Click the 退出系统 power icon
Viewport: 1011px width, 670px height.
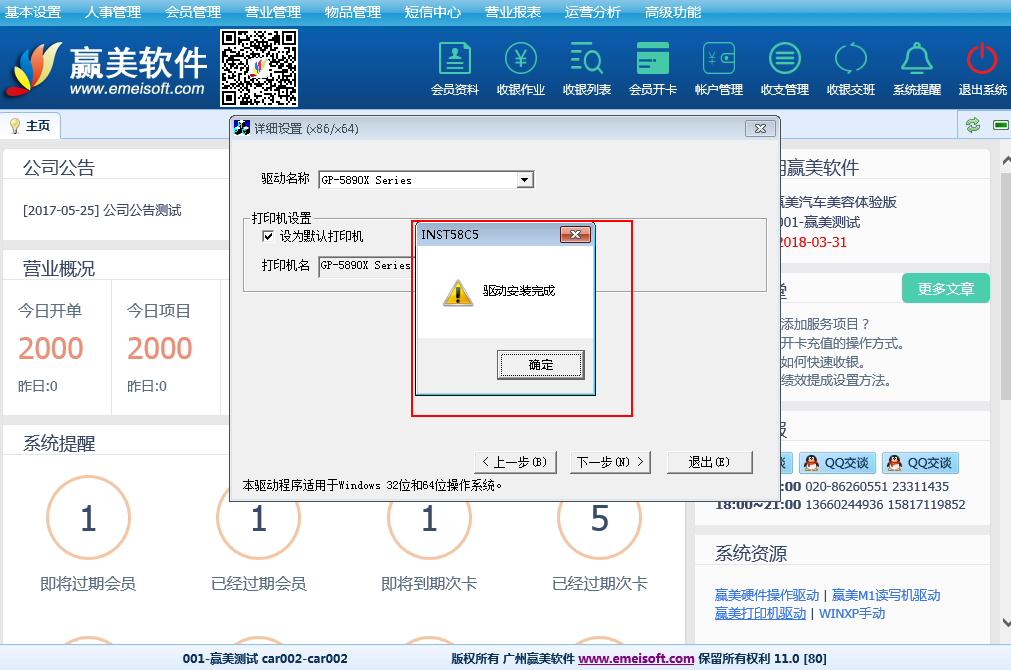pyautogui.click(x=982, y=60)
